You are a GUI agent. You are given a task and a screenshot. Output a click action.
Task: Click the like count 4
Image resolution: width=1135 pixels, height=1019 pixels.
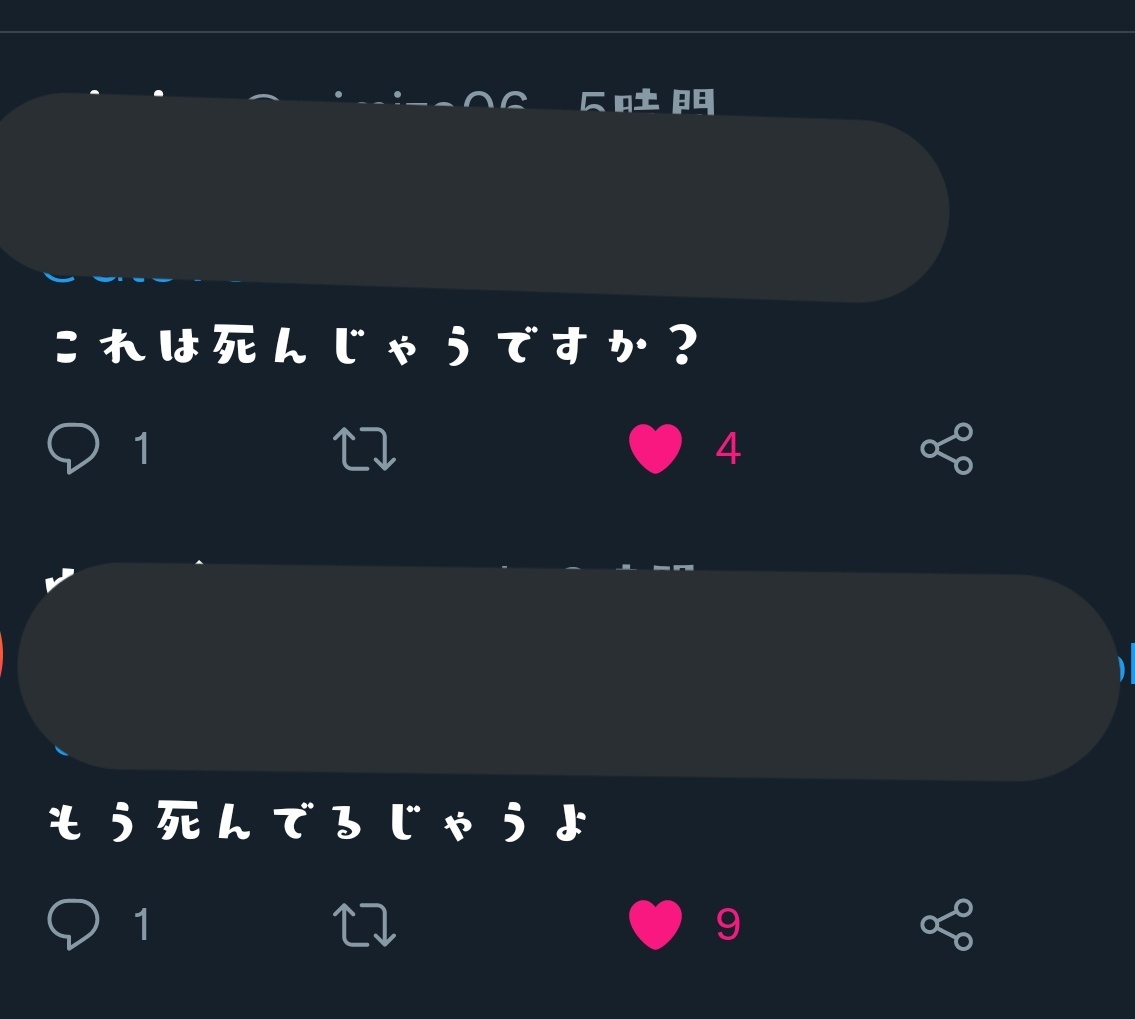tap(727, 449)
